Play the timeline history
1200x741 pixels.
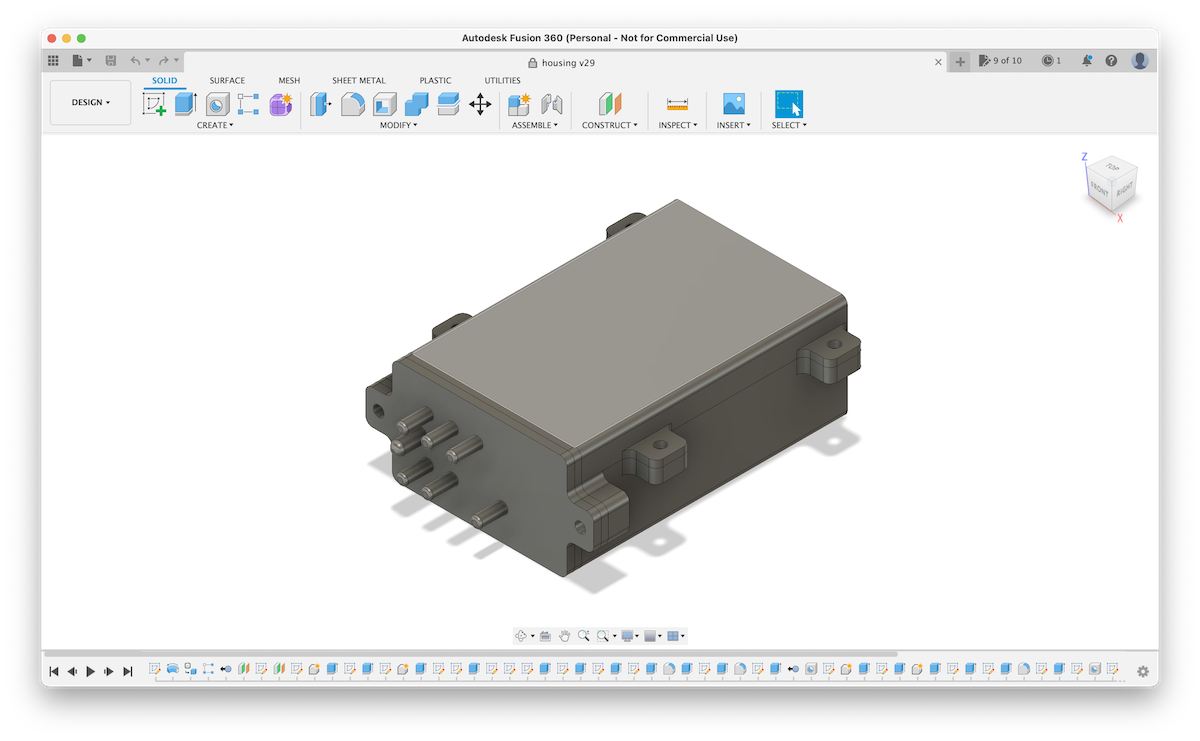(x=90, y=672)
